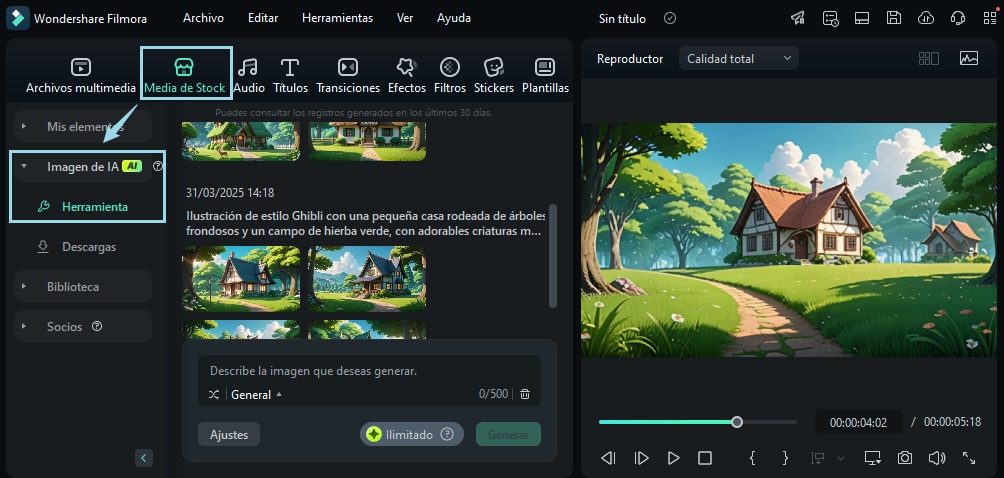Click the shuffle random prompt icon
Screen dimensions: 1004x478
(x=214, y=394)
